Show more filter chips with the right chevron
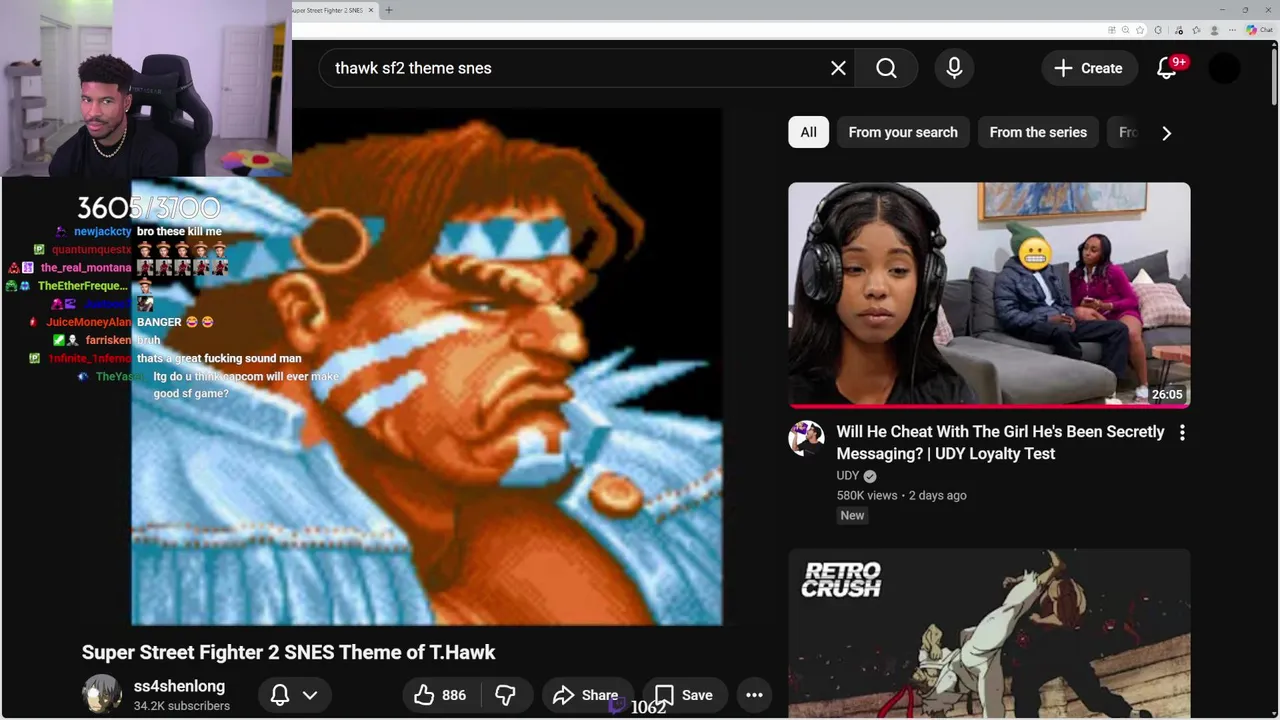1280x720 pixels. pos(1166,132)
